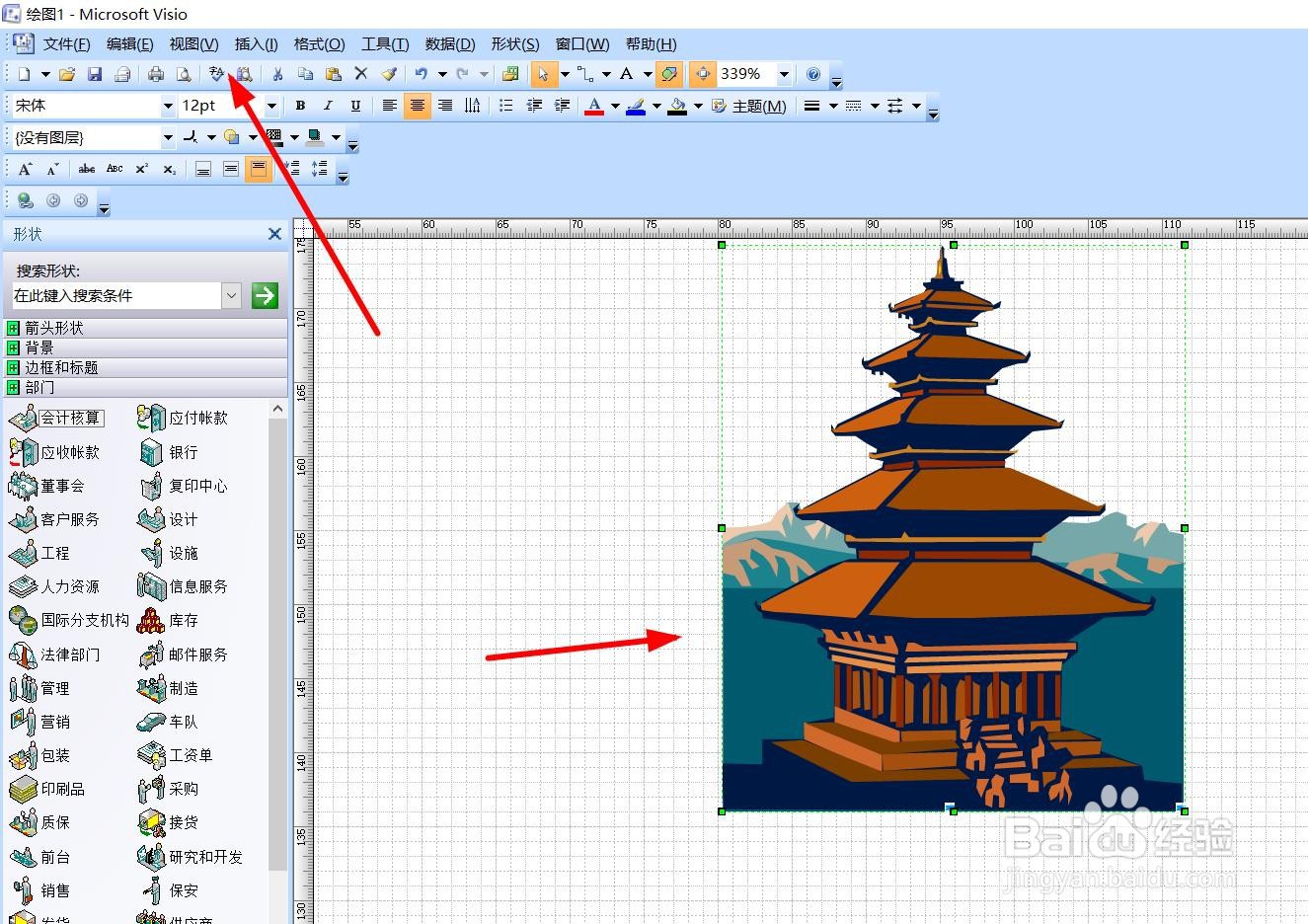Click the Research binoculars icon

[244, 74]
